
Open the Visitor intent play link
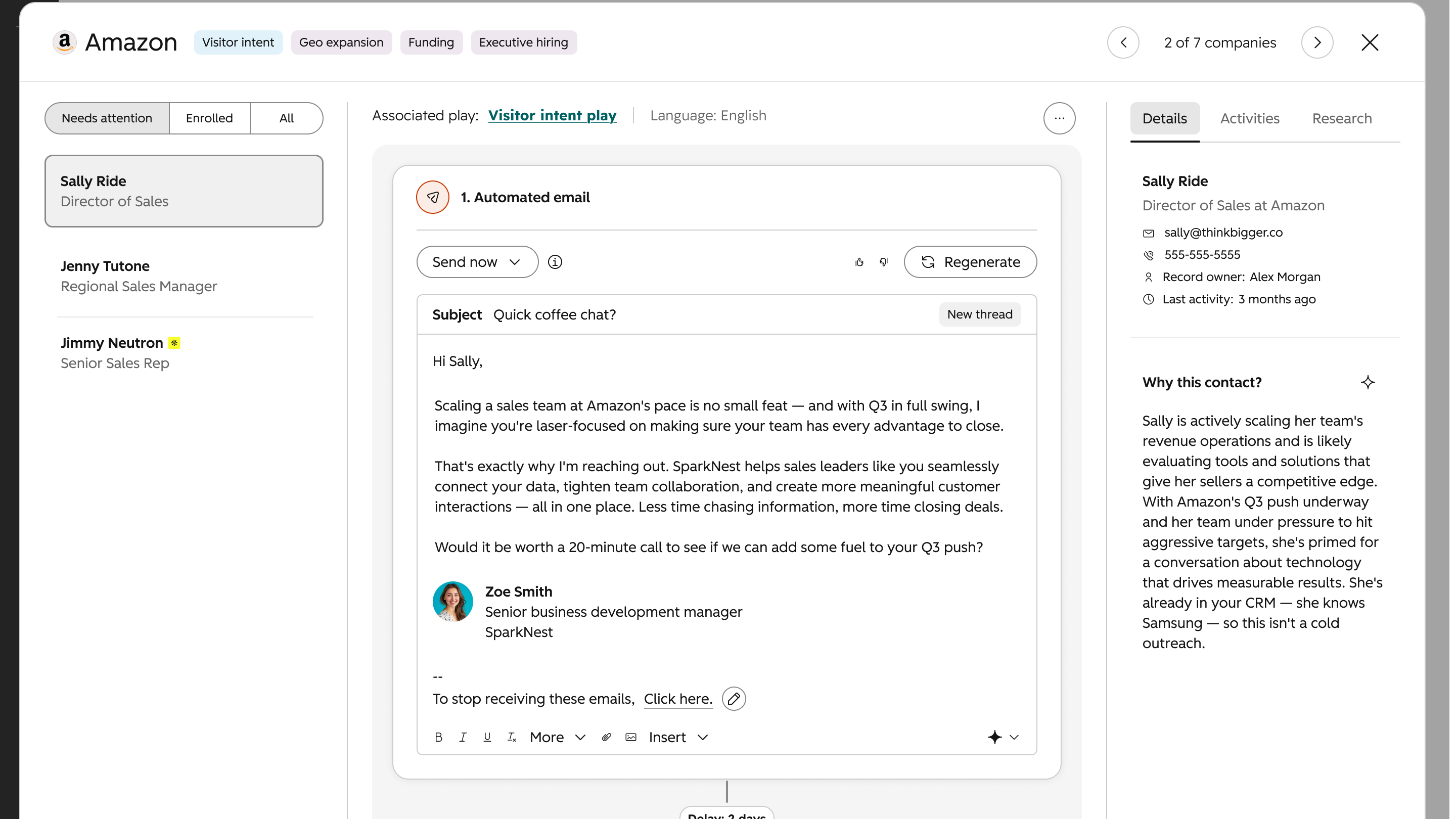552,115
